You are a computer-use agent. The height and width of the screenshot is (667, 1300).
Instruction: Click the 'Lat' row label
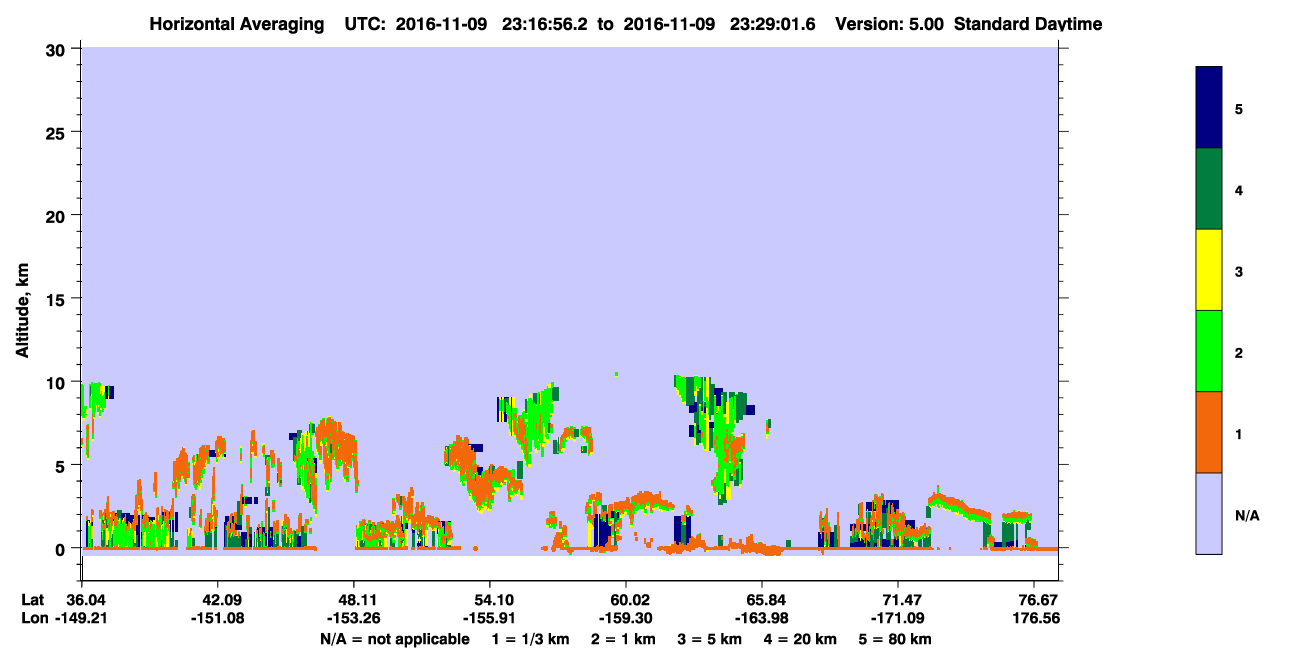click(x=33, y=600)
